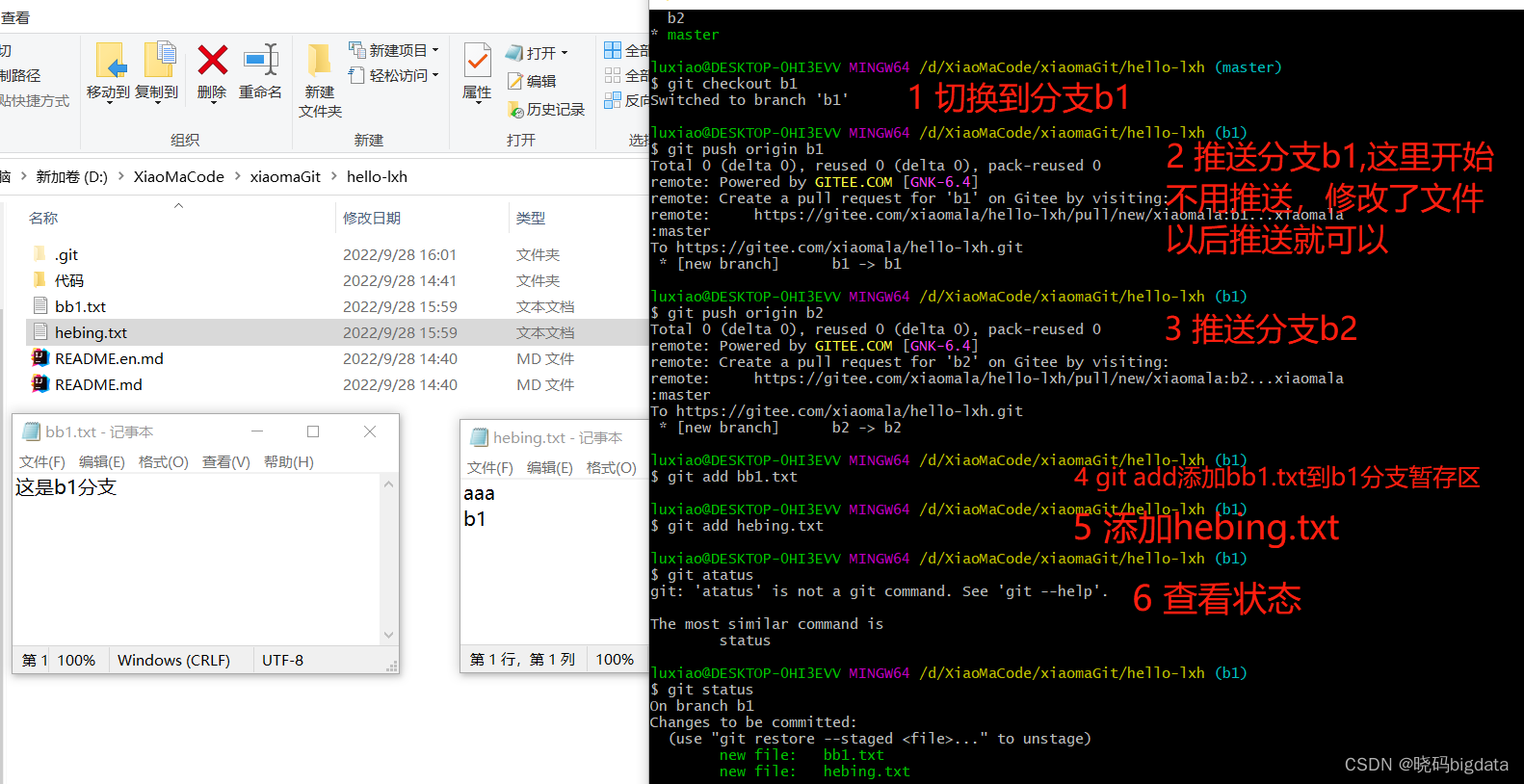Image resolution: width=1524 pixels, height=784 pixels.
Task: Navigate to xiaomaGit in the address bar
Action: [285, 176]
